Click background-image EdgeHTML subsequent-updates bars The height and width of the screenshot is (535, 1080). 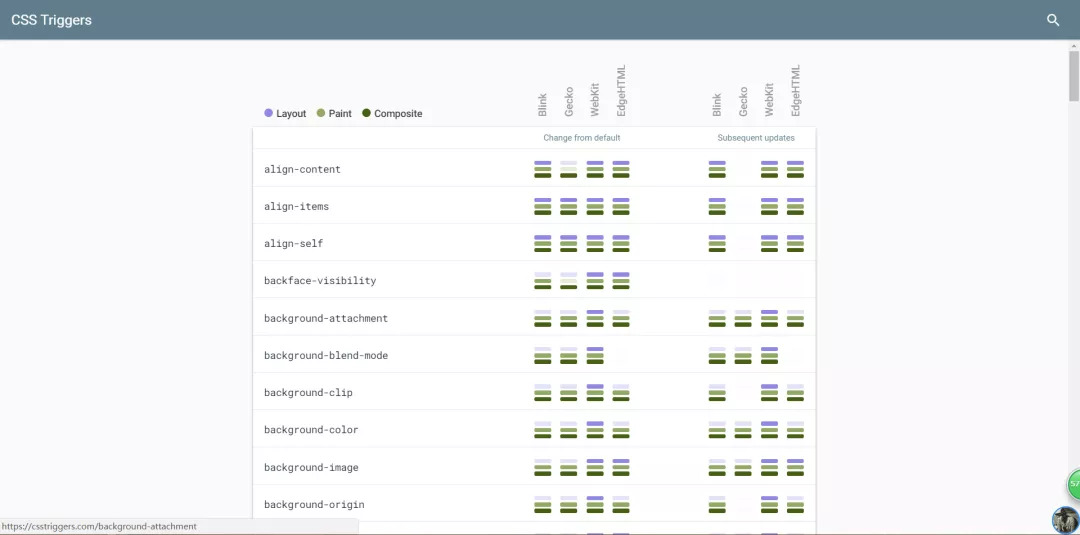coord(795,468)
